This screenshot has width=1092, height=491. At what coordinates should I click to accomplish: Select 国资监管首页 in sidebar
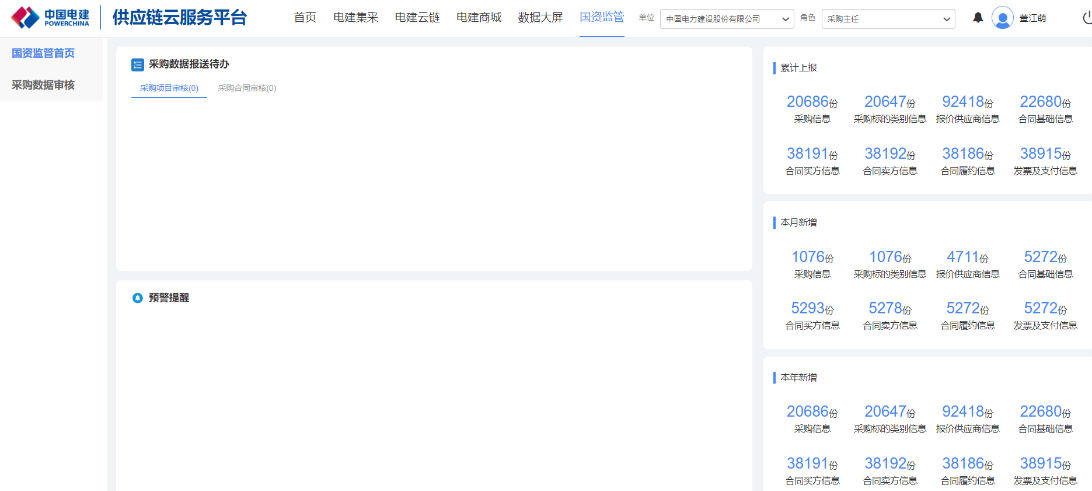[43, 53]
